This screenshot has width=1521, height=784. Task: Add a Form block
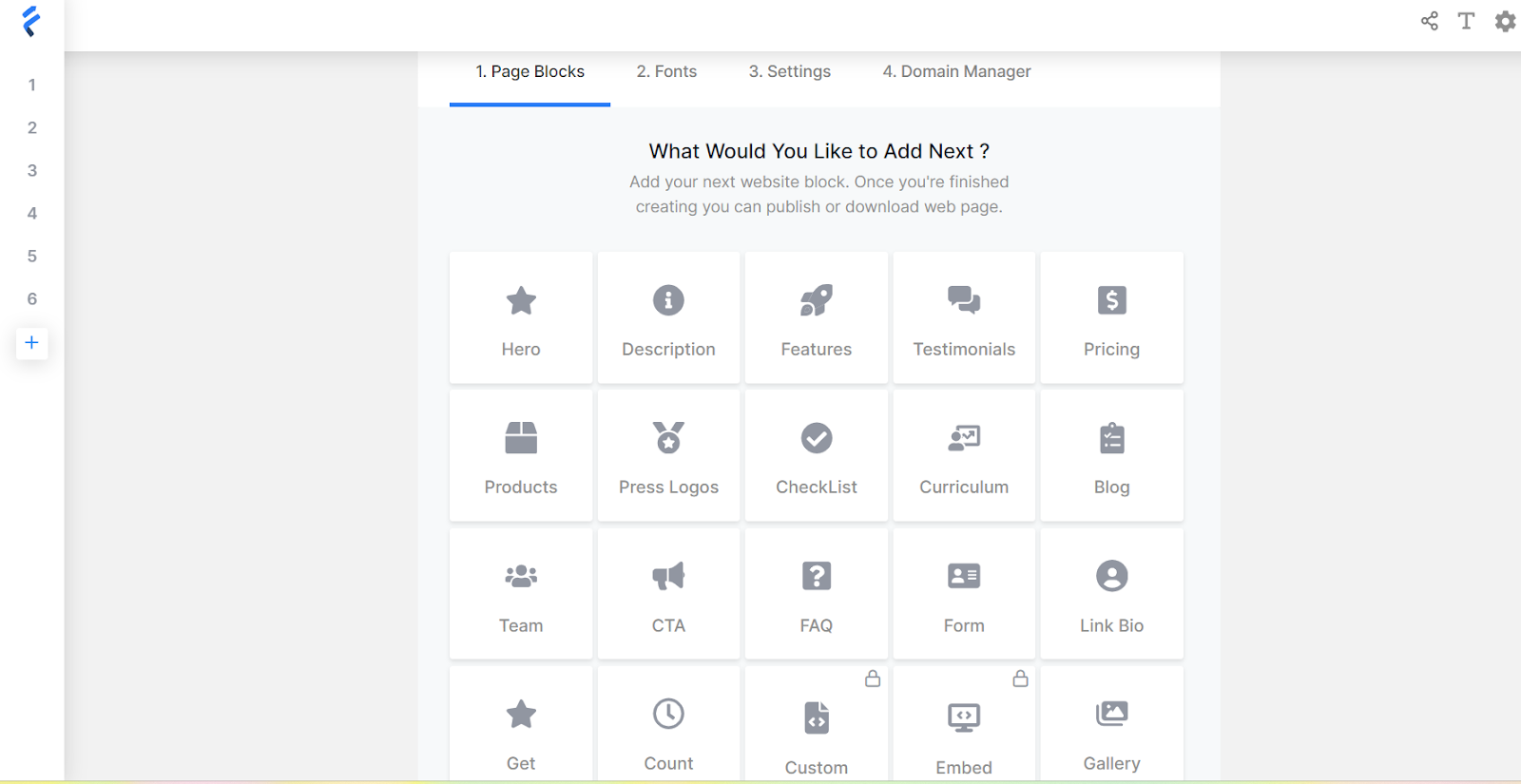[964, 593]
